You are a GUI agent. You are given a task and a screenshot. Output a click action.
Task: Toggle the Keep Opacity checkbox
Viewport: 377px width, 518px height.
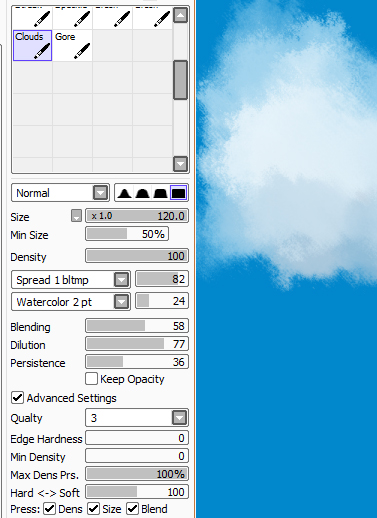click(x=91, y=379)
